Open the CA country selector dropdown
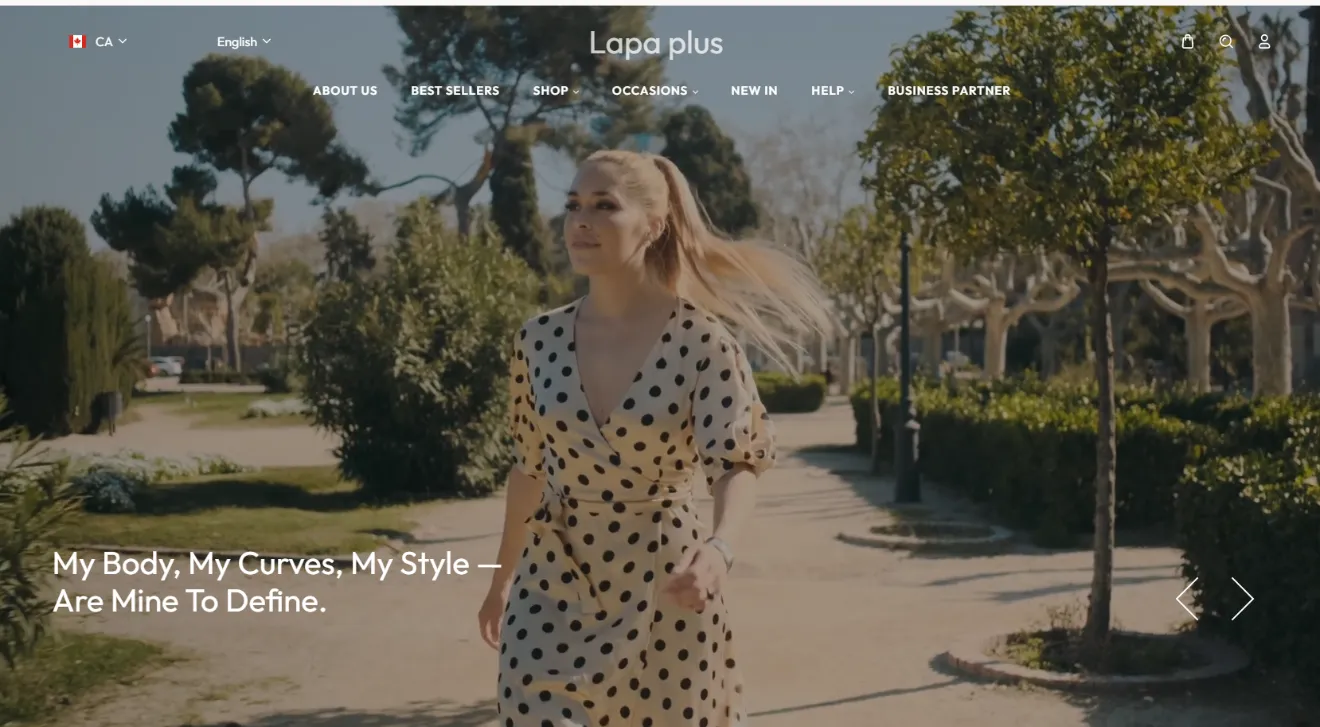Screen dimensions: 1320x727 [x=98, y=41]
